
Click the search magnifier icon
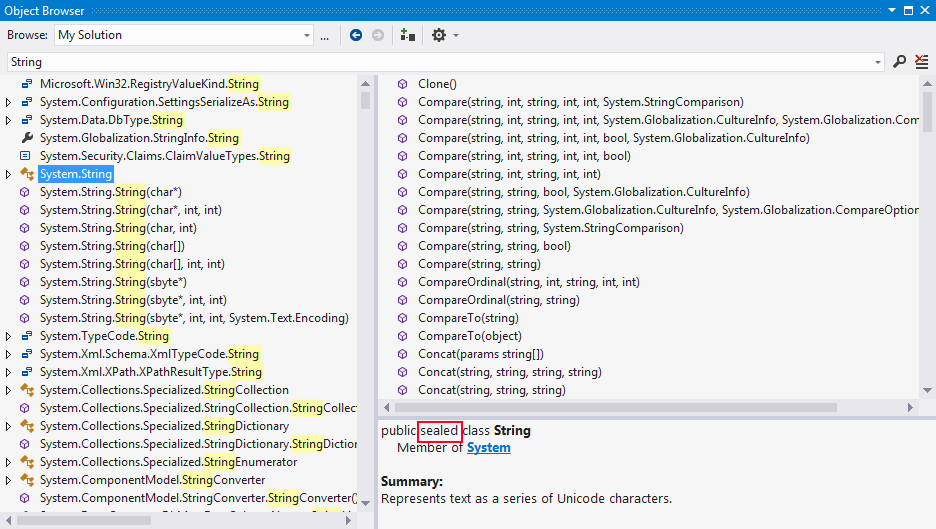[x=899, y=61]
